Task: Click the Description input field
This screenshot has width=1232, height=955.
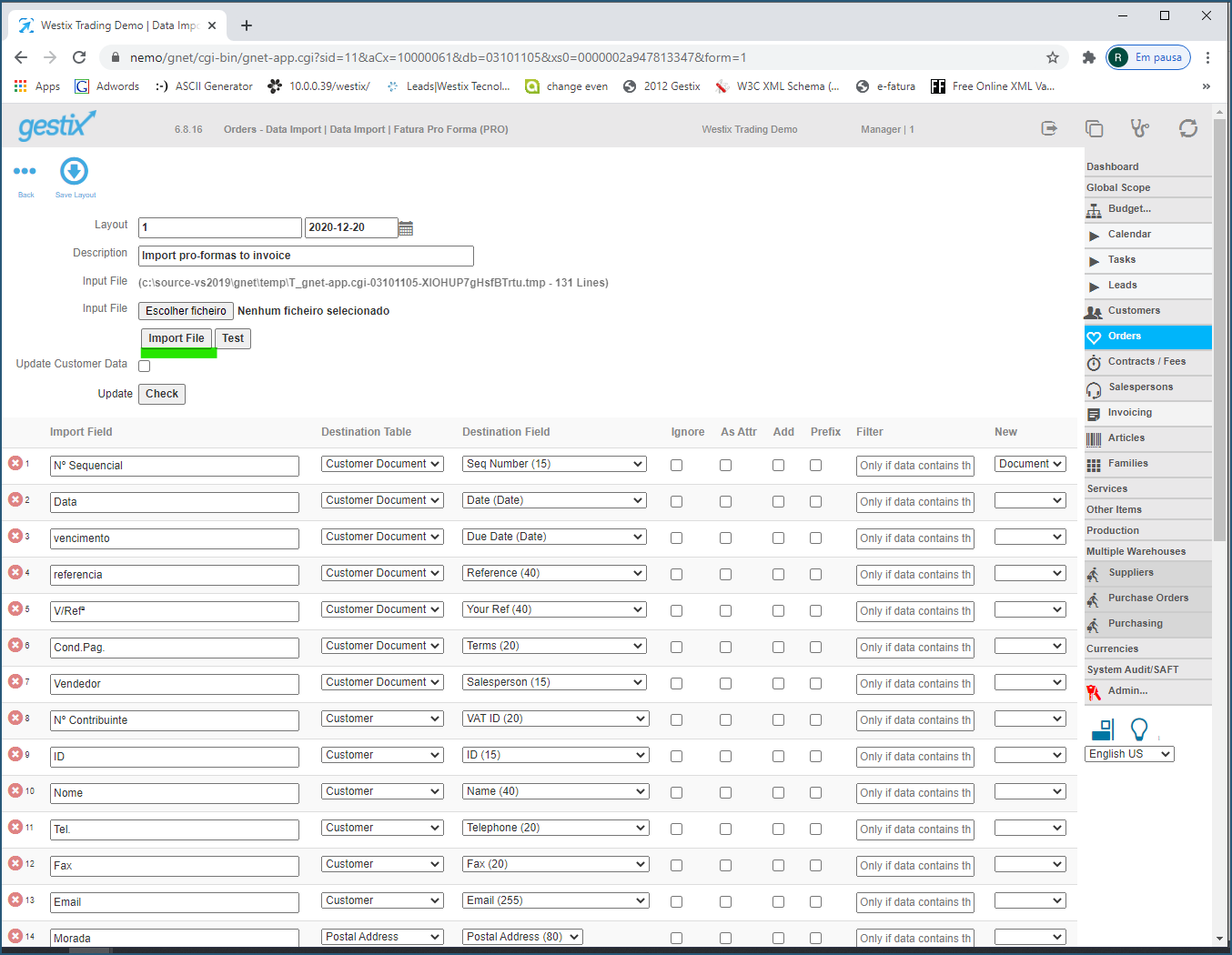Action: coord(306,256)
